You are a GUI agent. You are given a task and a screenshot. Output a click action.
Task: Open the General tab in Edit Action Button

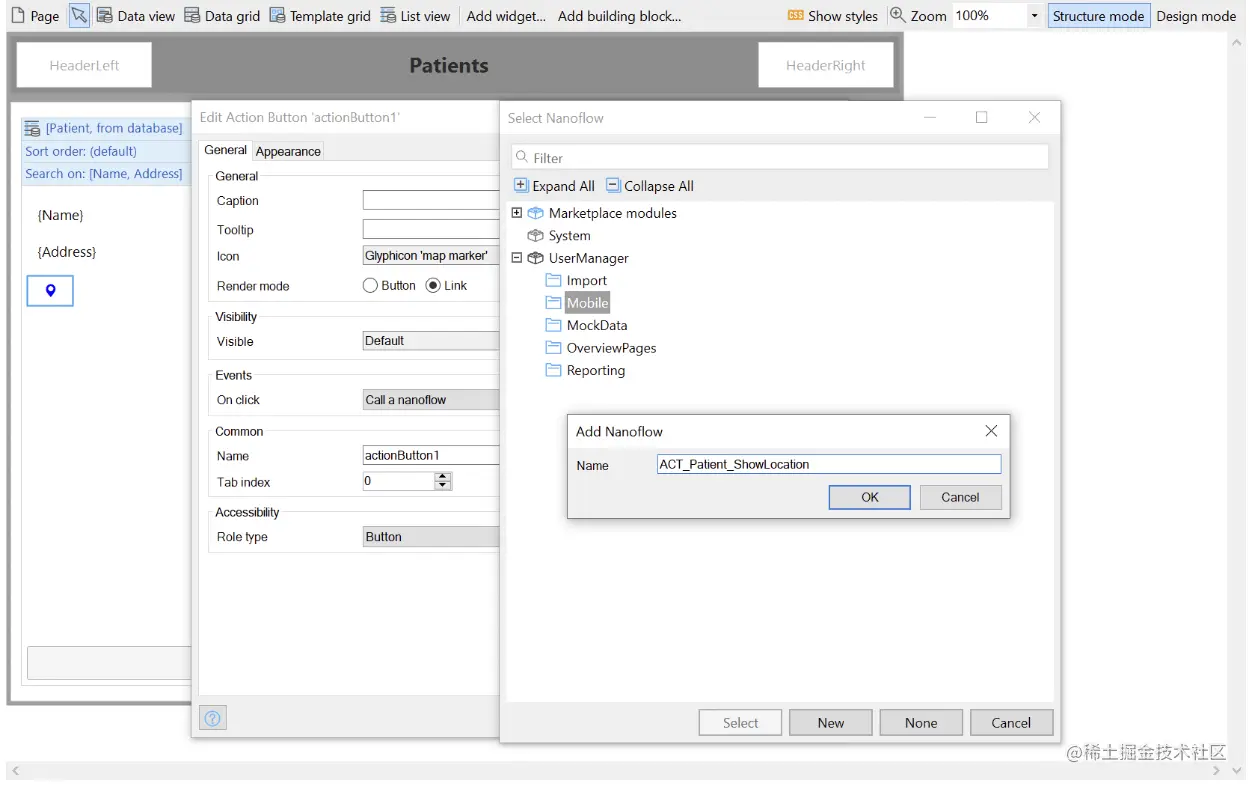coord(225,150)
